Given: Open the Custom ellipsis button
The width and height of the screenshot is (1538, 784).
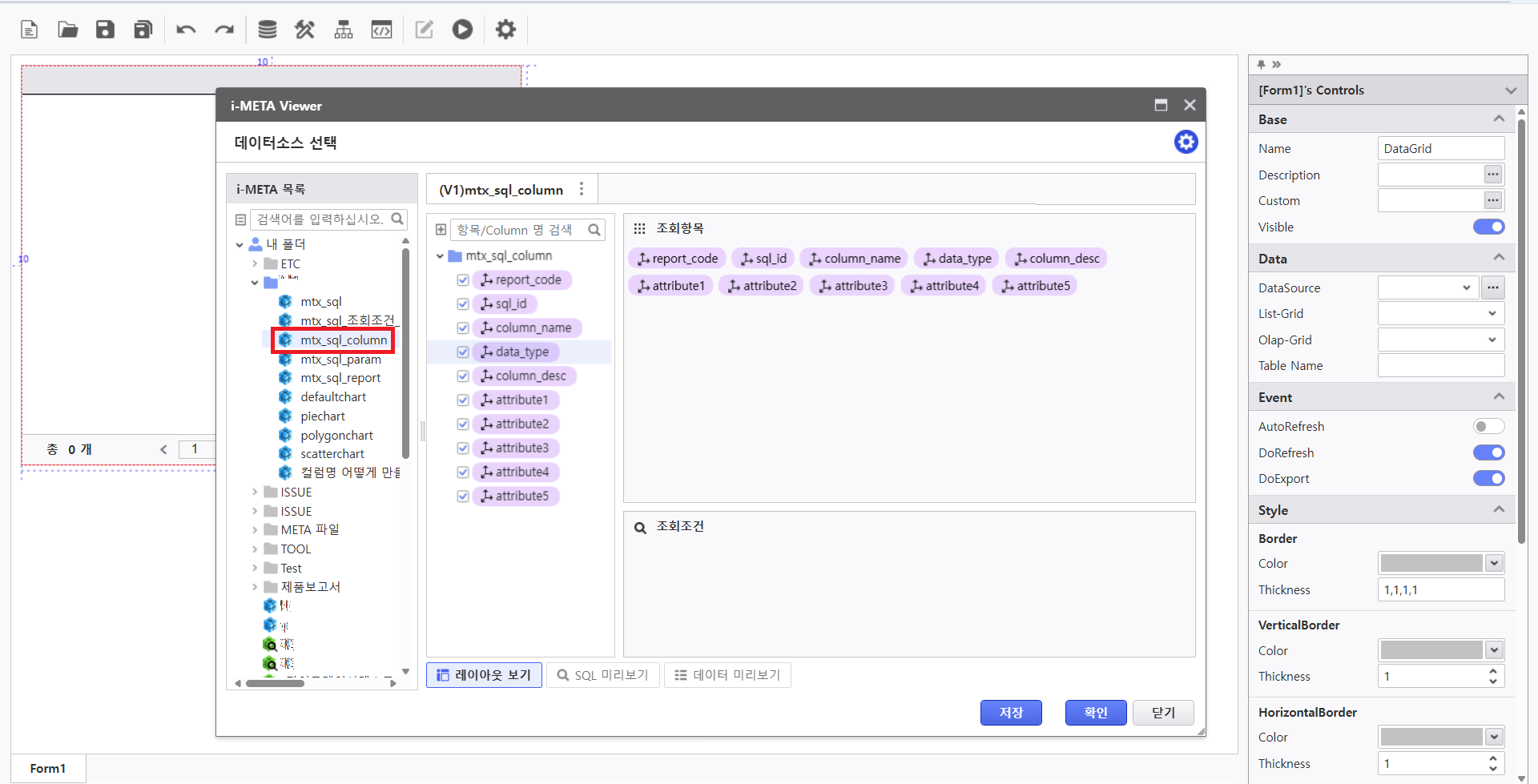Looking at the screenshot, I should click(x=1493, y=200).
